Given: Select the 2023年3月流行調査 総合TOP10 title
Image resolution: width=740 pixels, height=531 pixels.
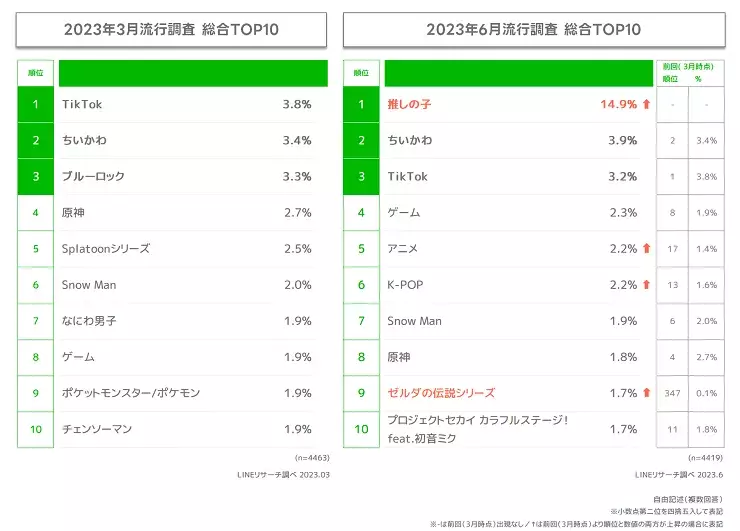Looking at the screenshot, I should click(x=171, y=29).
